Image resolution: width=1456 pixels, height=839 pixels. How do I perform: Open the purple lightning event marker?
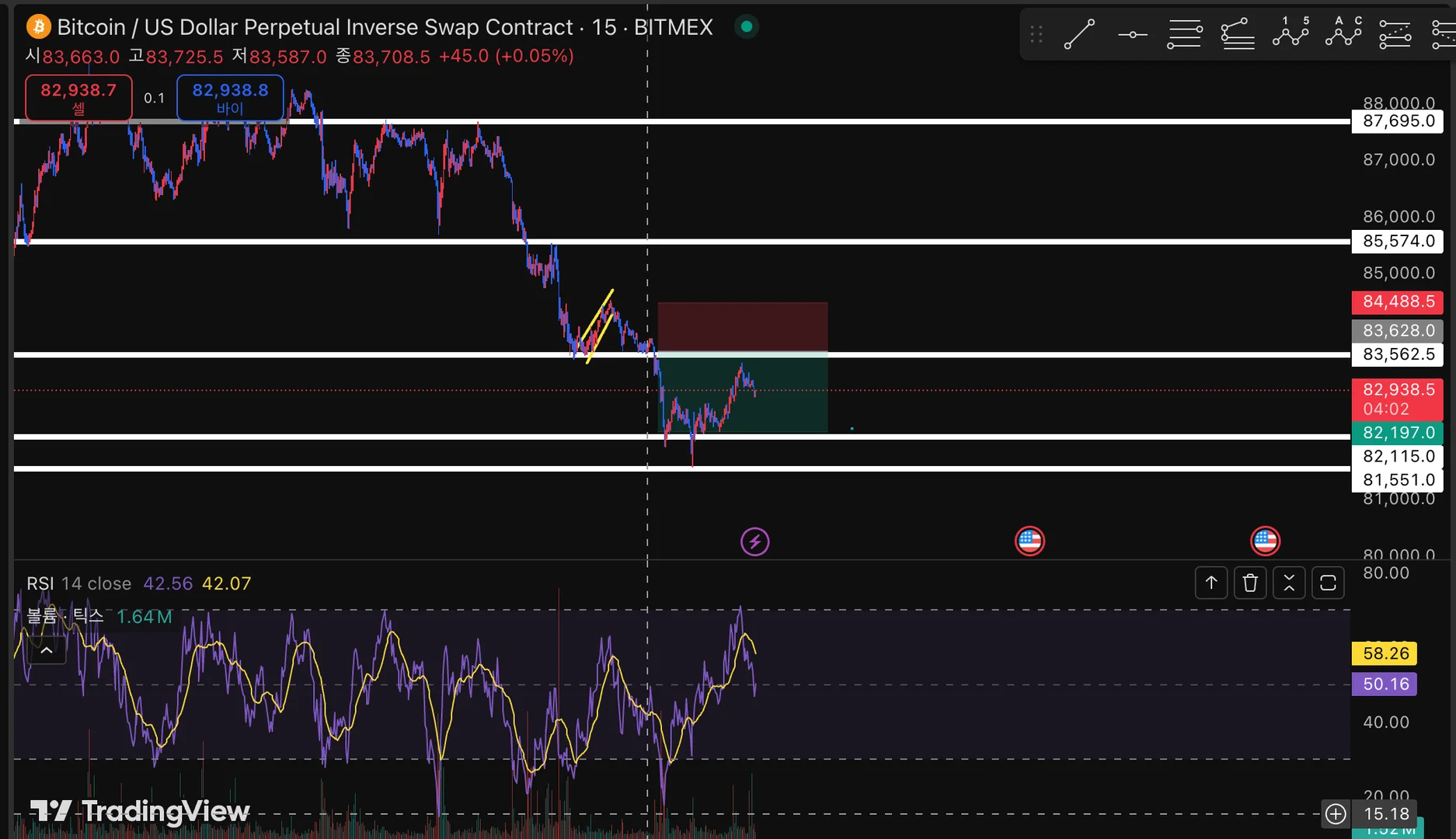754,541
